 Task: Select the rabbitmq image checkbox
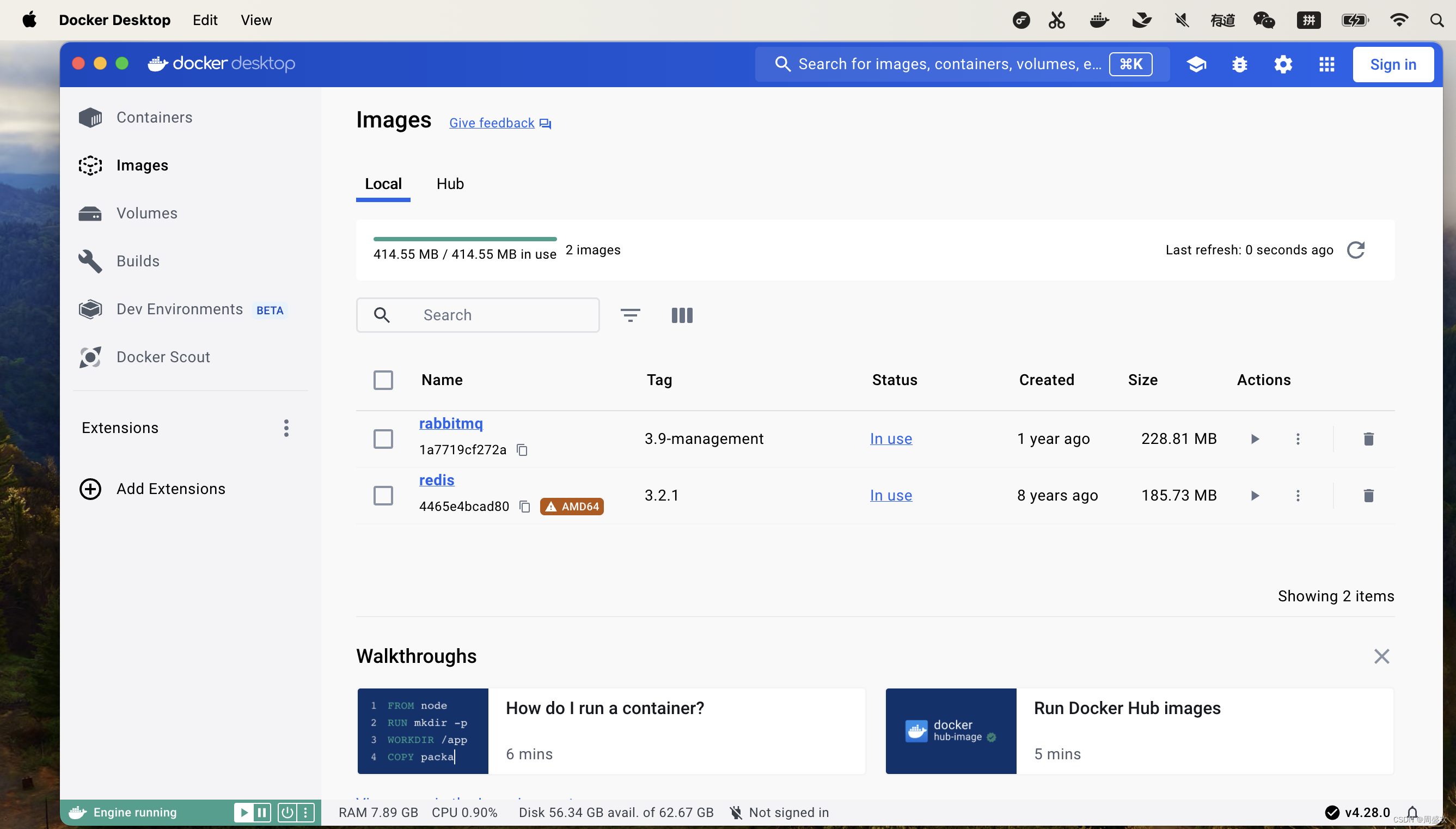(x=383, y=438)
